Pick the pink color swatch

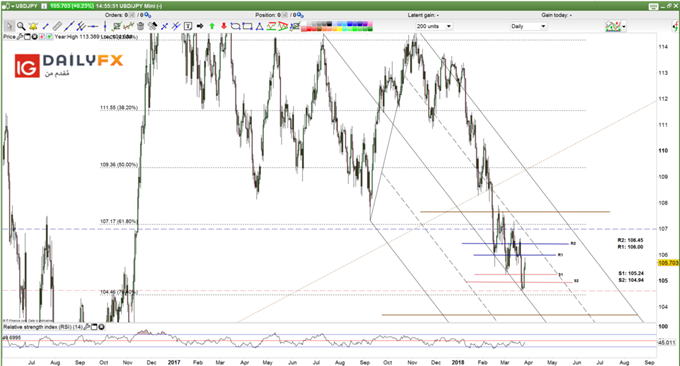click(x=370, y=23)
